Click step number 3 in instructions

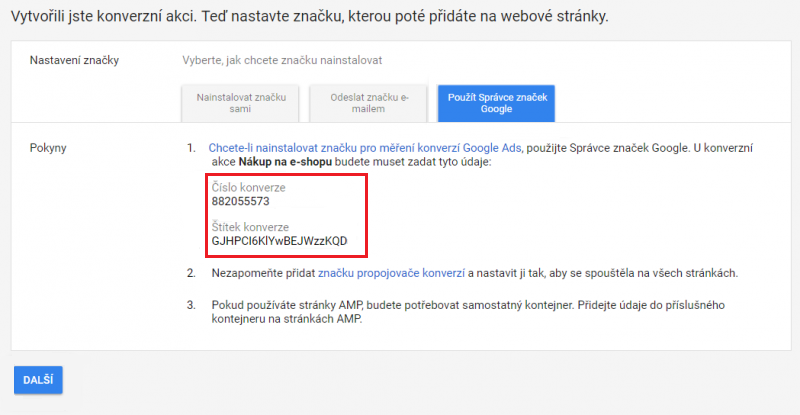pos(190,303)
